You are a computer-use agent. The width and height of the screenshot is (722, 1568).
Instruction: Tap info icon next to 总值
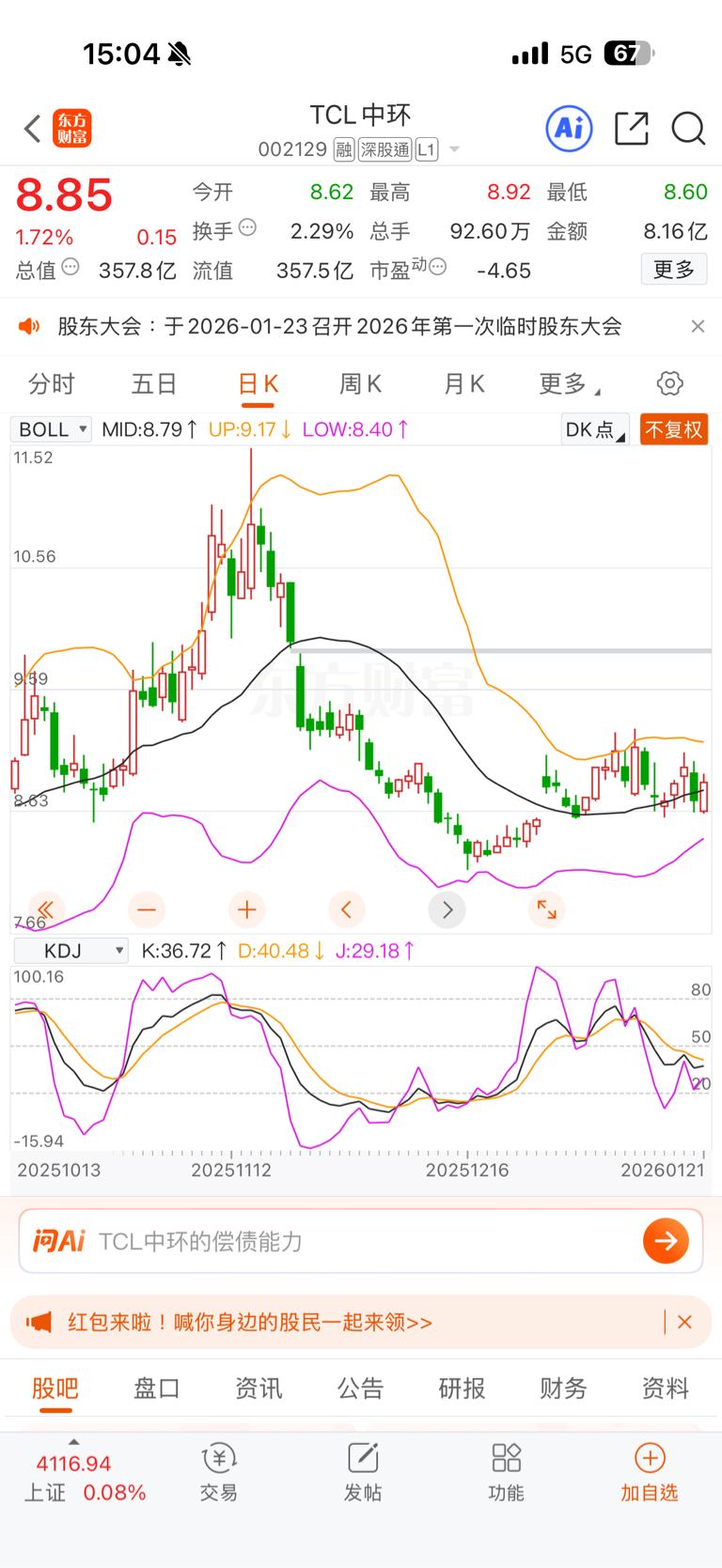point(71,268)
